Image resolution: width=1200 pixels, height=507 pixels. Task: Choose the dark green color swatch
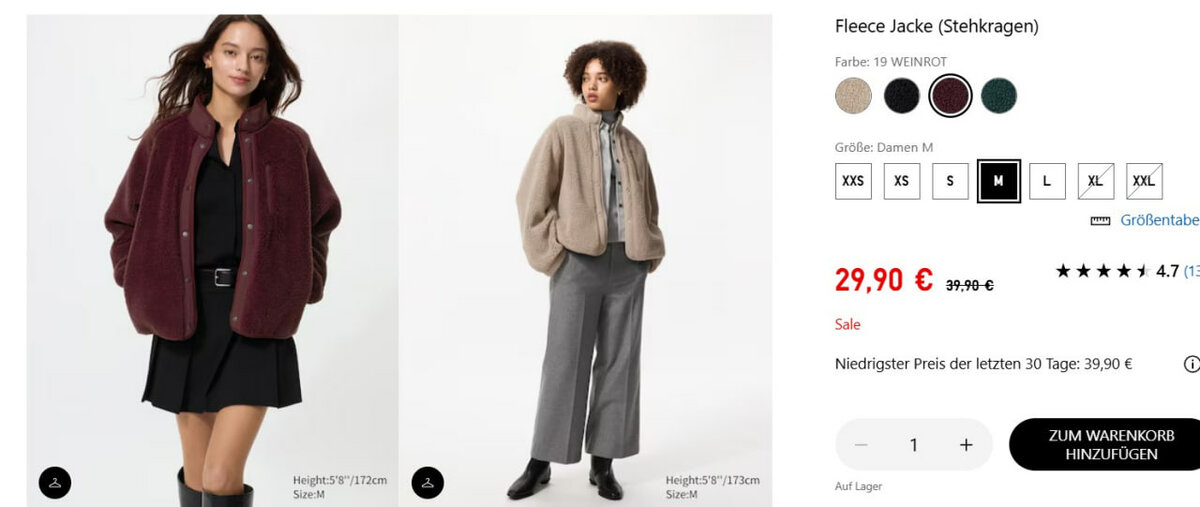pyautogui.click(x=998, y=96)
